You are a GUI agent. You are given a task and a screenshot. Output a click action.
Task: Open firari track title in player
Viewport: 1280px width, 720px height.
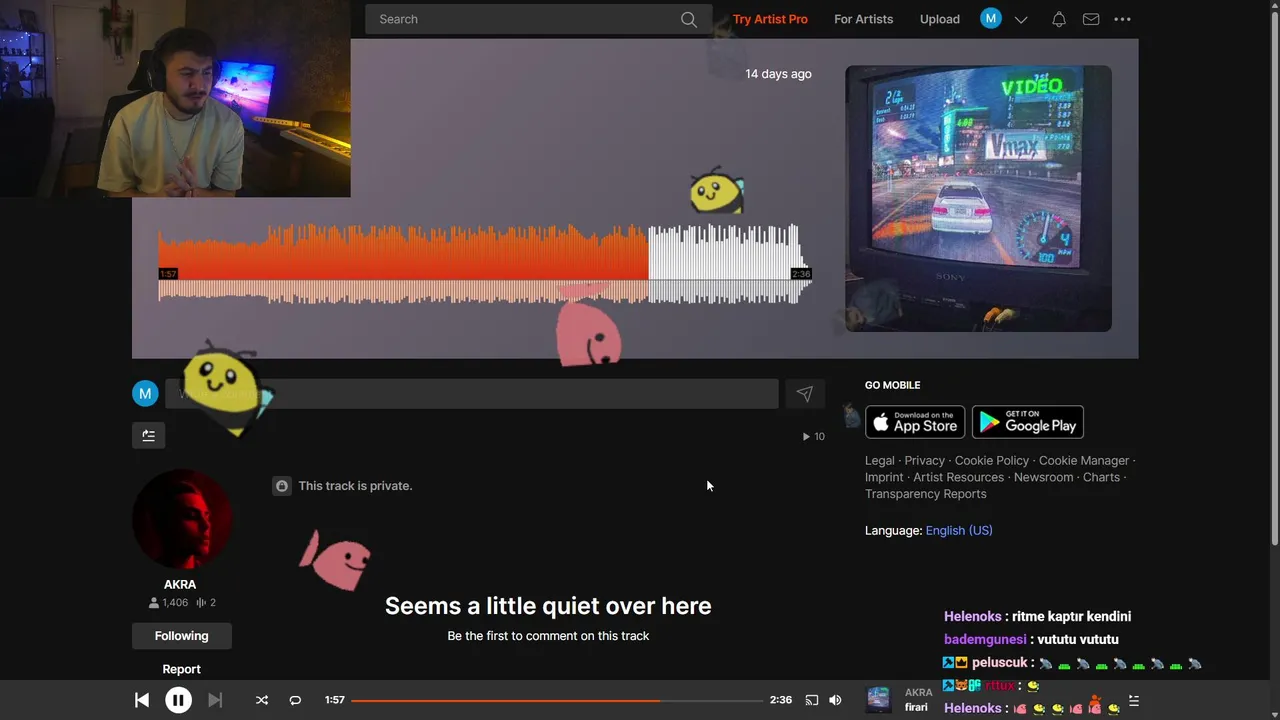tap(916, 708)
